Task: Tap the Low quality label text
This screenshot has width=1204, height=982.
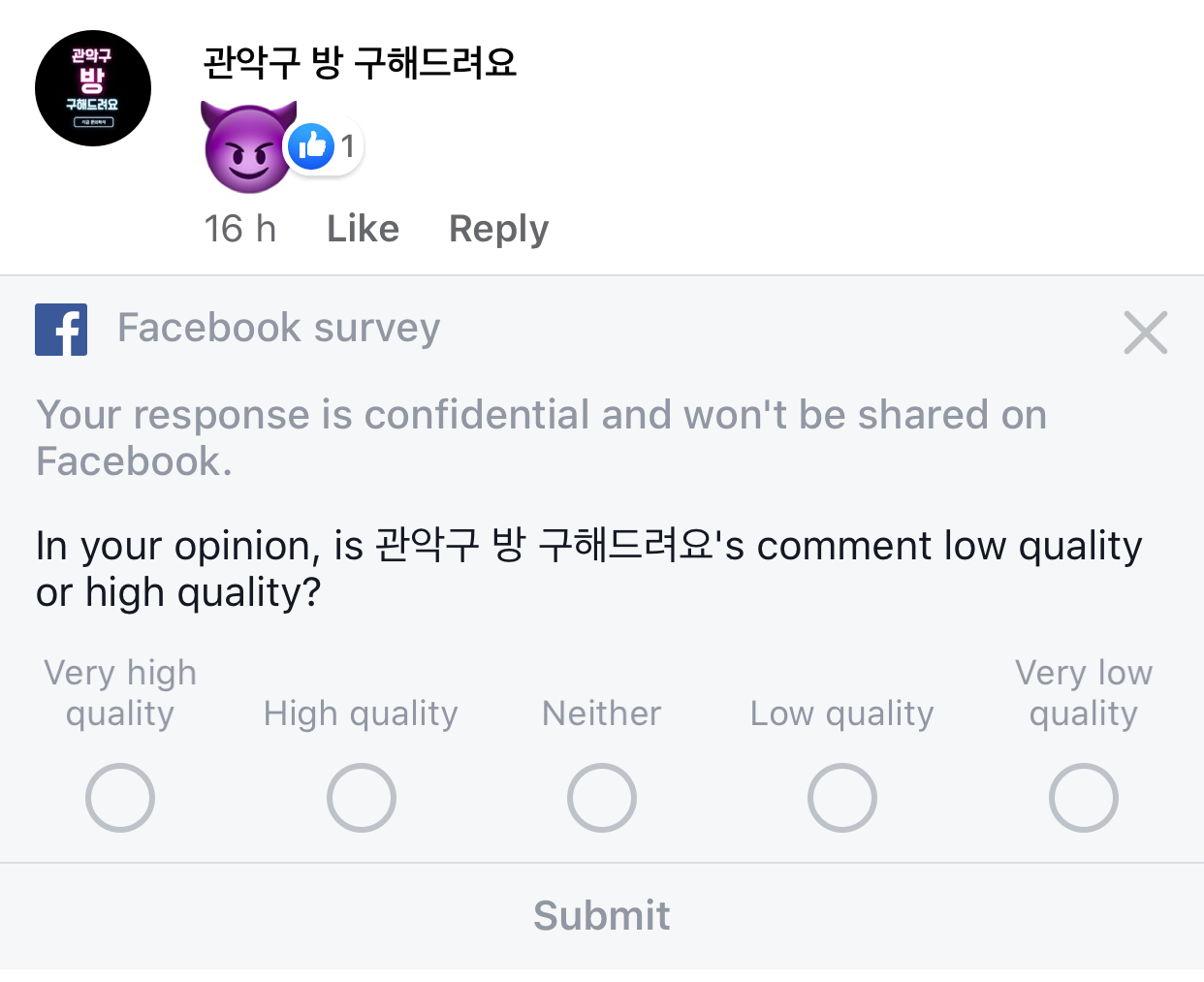Action: pos(842,714)
